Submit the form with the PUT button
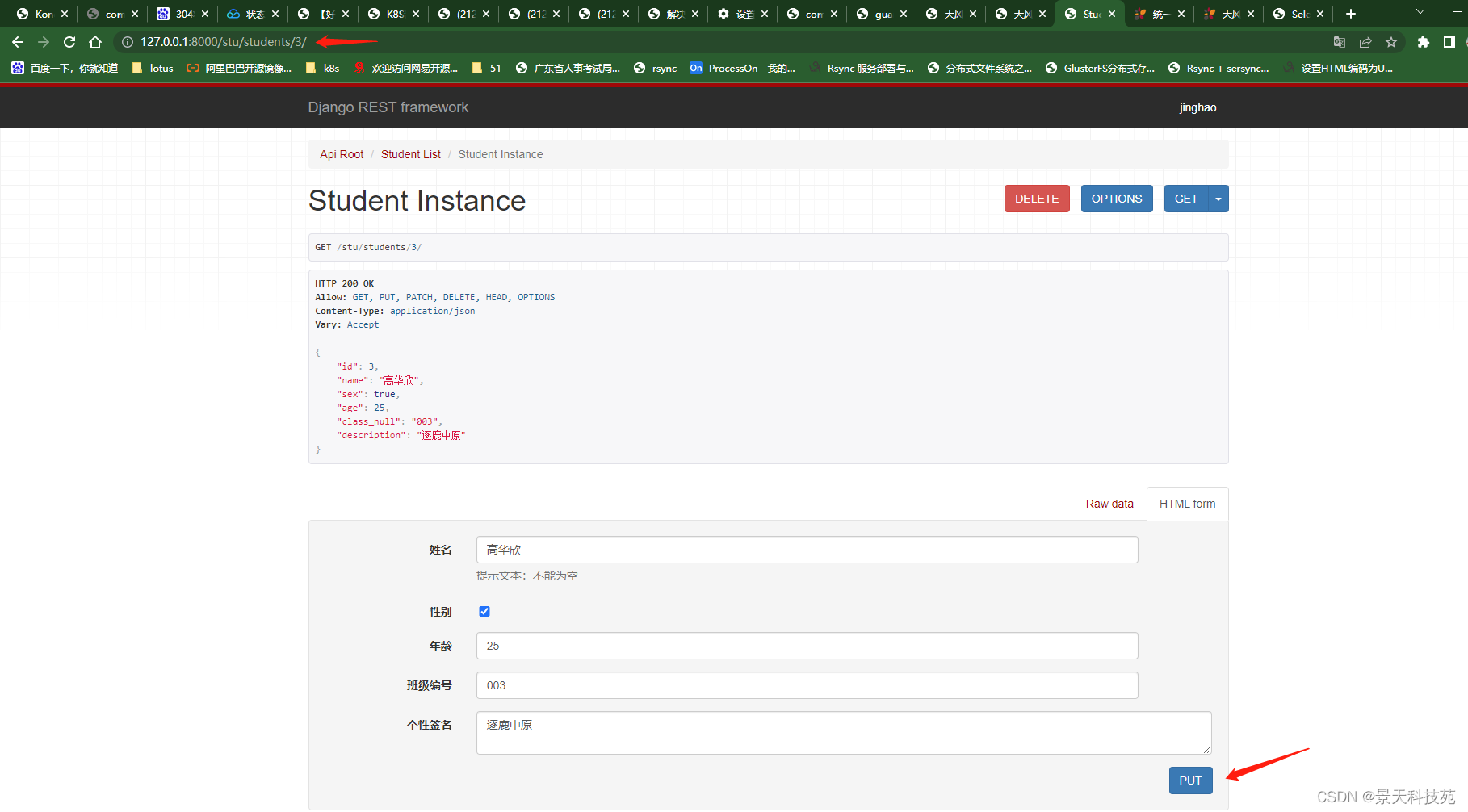Screen dimensions: 1468x812 pyautogui.click(x=1190, y=781)
